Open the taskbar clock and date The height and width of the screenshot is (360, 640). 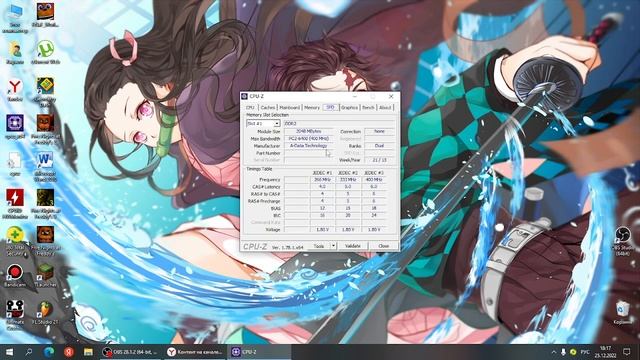coord(605,352)
